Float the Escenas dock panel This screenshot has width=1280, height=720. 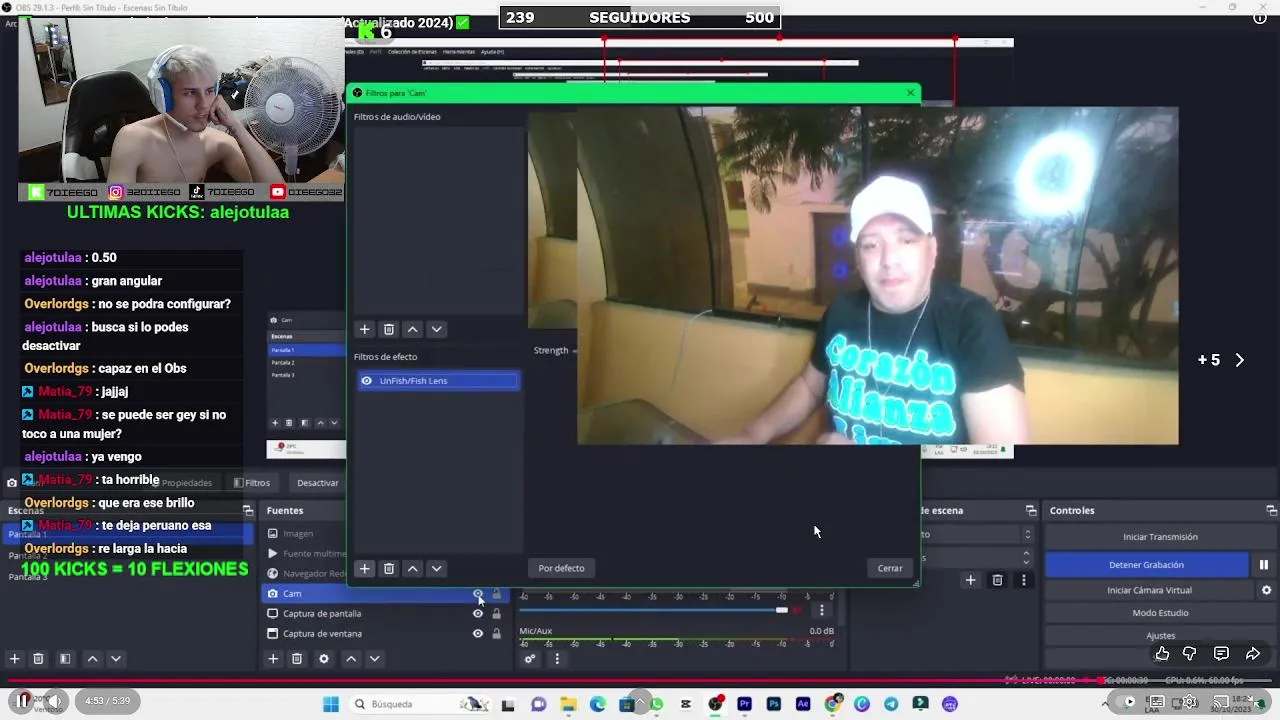[248, 511]
